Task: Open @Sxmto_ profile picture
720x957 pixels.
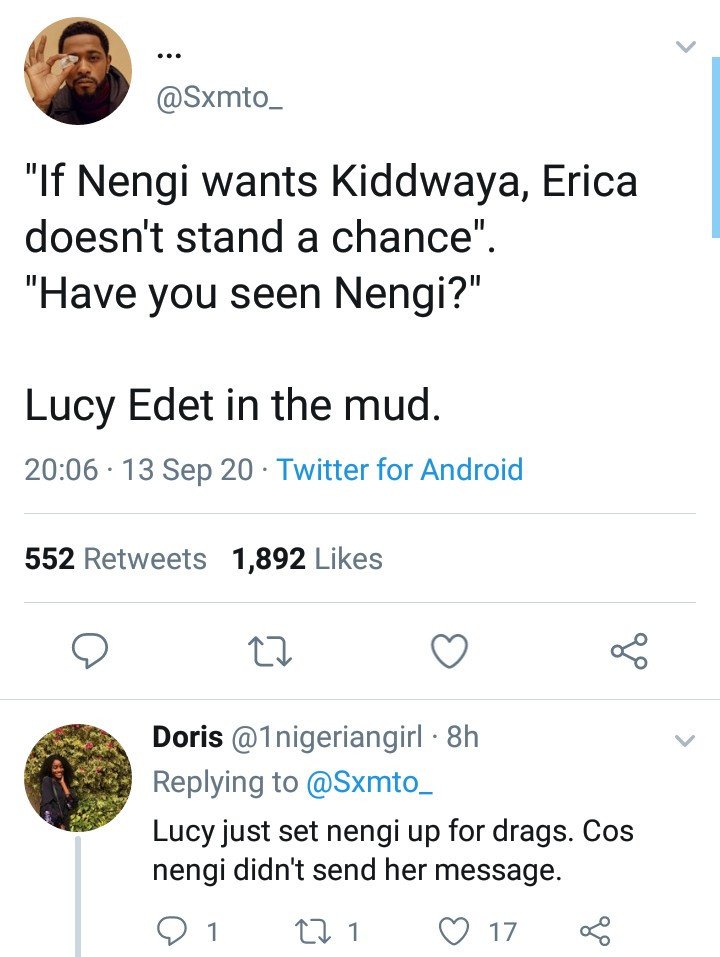Action: 78,71
